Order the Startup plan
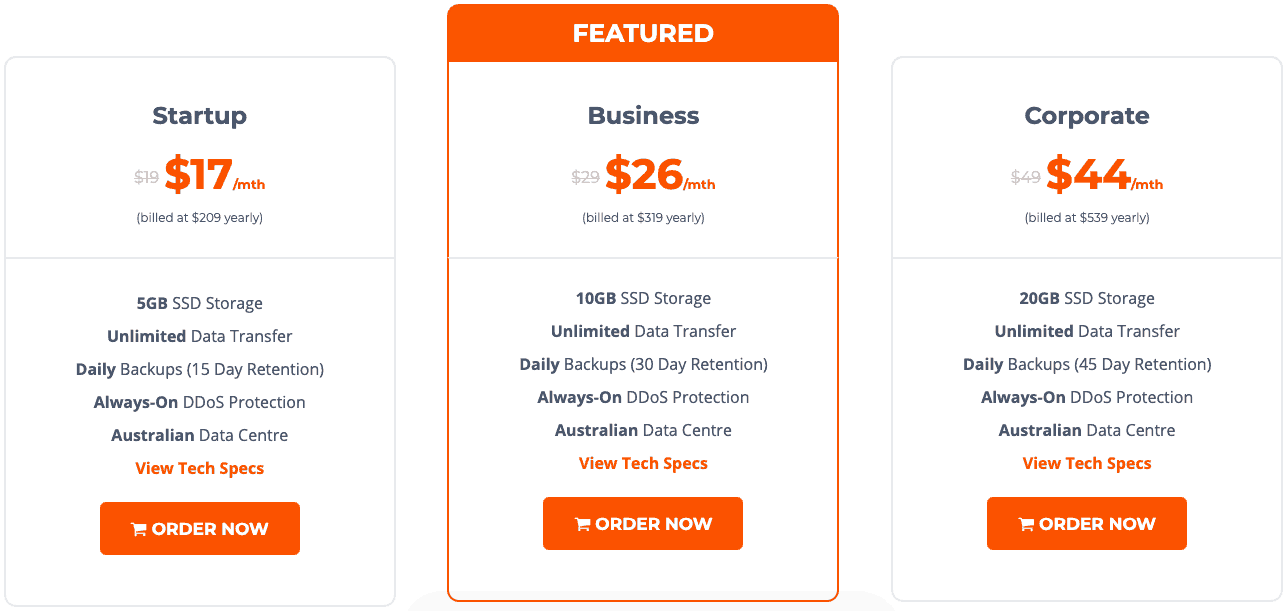Image resolution: width=1287 pixels, height=611 pixels. (x=200, y=528)
